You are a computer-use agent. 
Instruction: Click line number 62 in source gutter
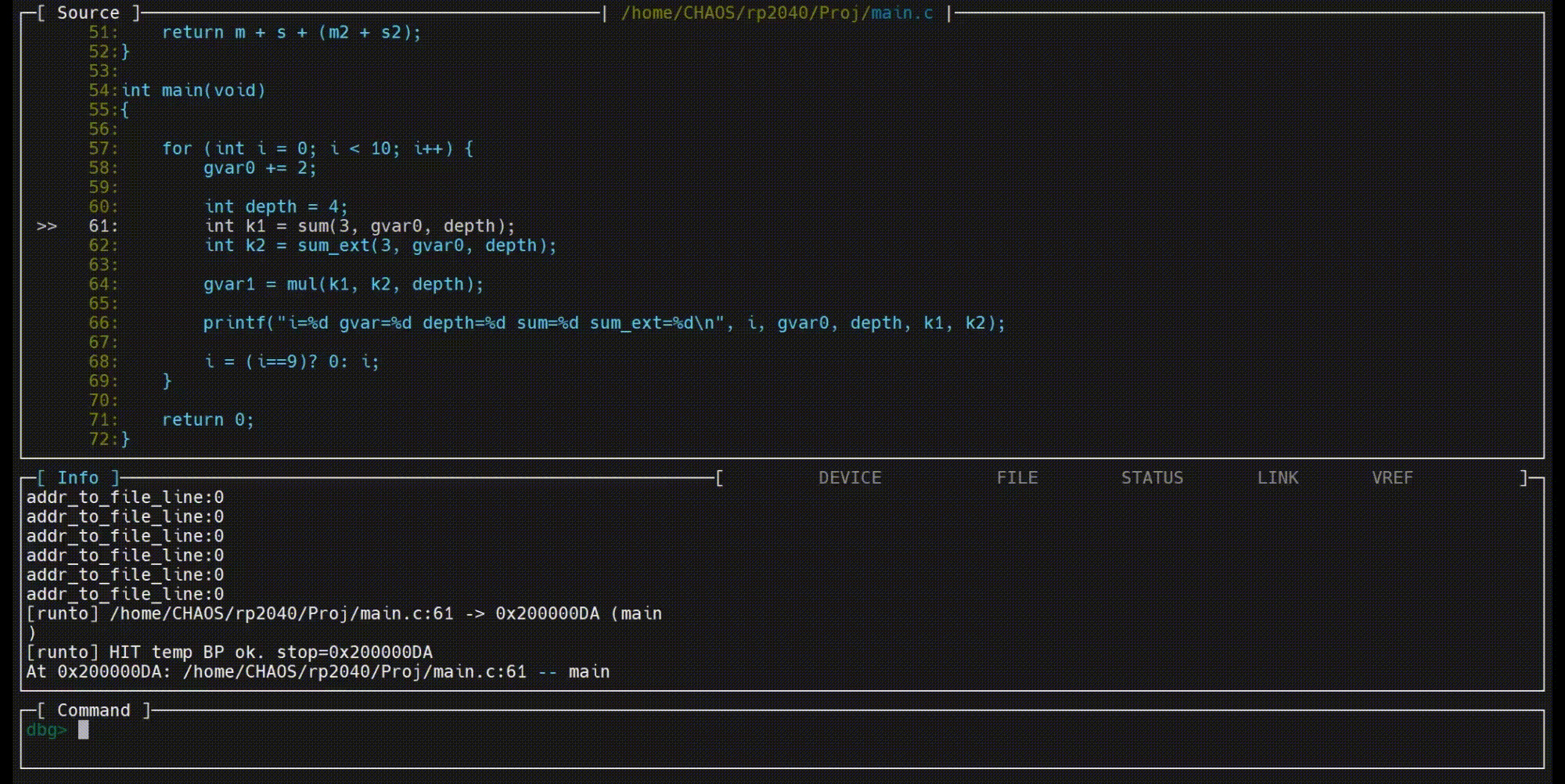[102, 246]
